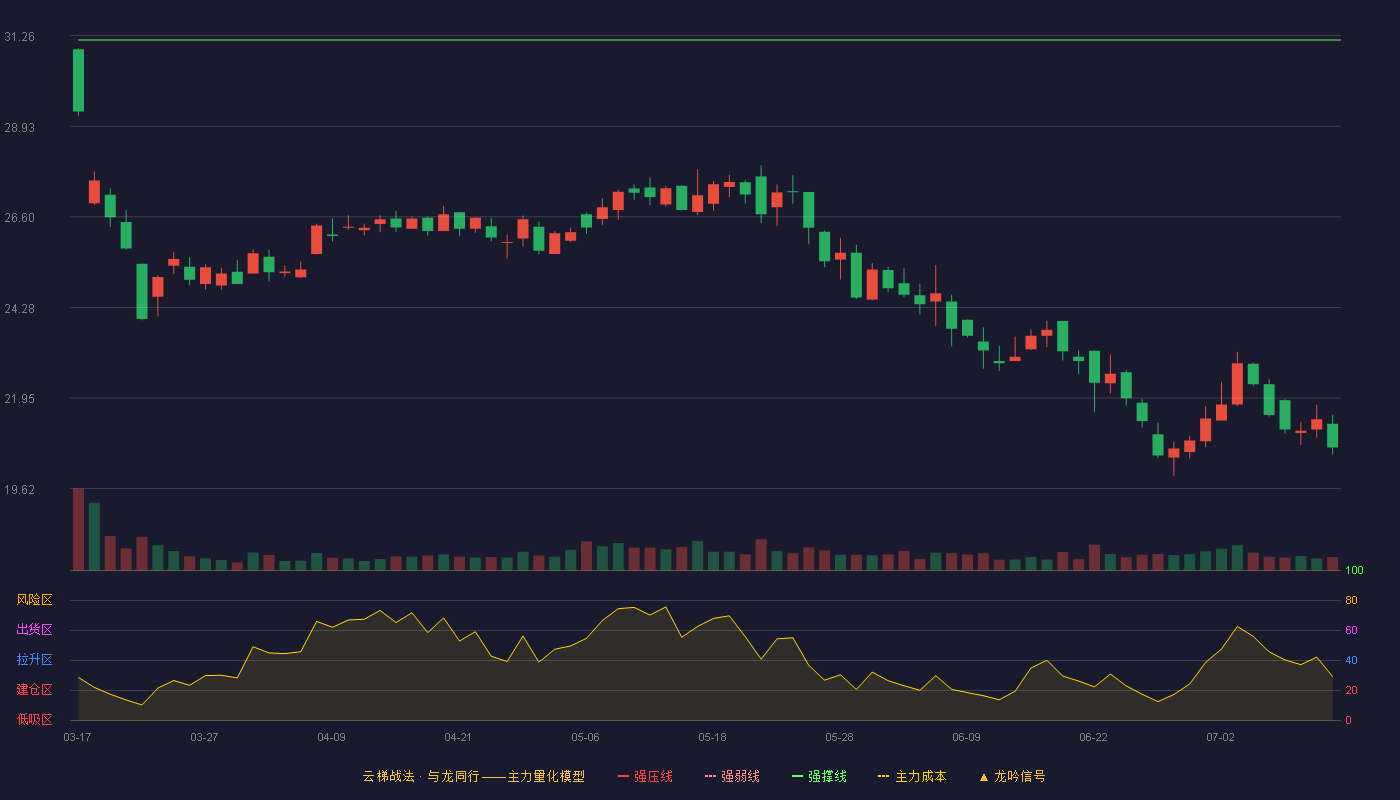Click the 03-17 date axis label
This screenshot has width=1400, height=800.
pyautogui.click(x=77, y=737)
